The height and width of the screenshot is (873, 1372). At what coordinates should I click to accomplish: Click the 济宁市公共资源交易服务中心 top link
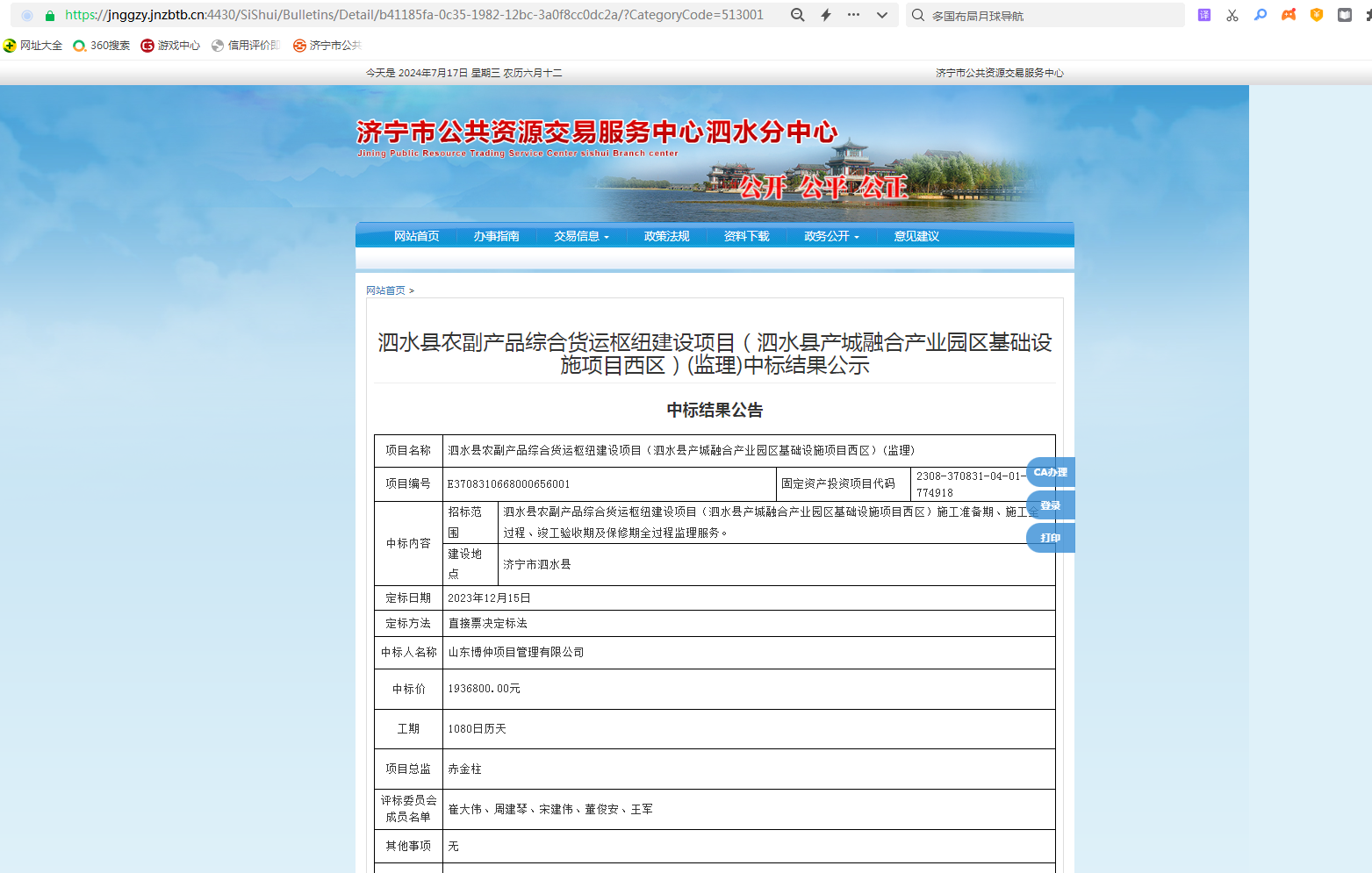[x=999, y=73]
